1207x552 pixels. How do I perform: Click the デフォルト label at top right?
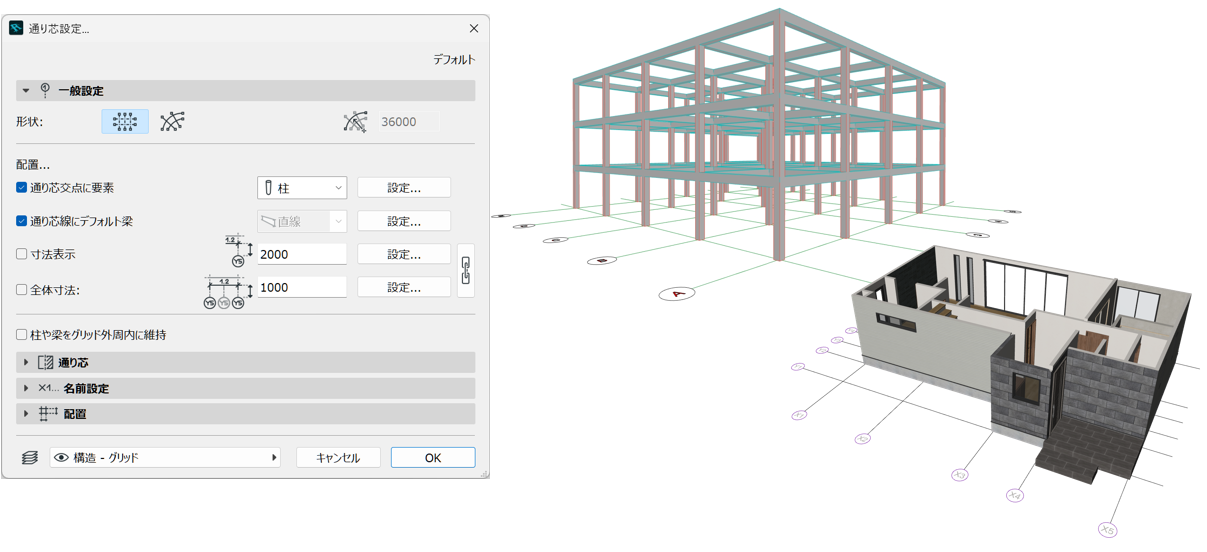[x=454, y=60]
